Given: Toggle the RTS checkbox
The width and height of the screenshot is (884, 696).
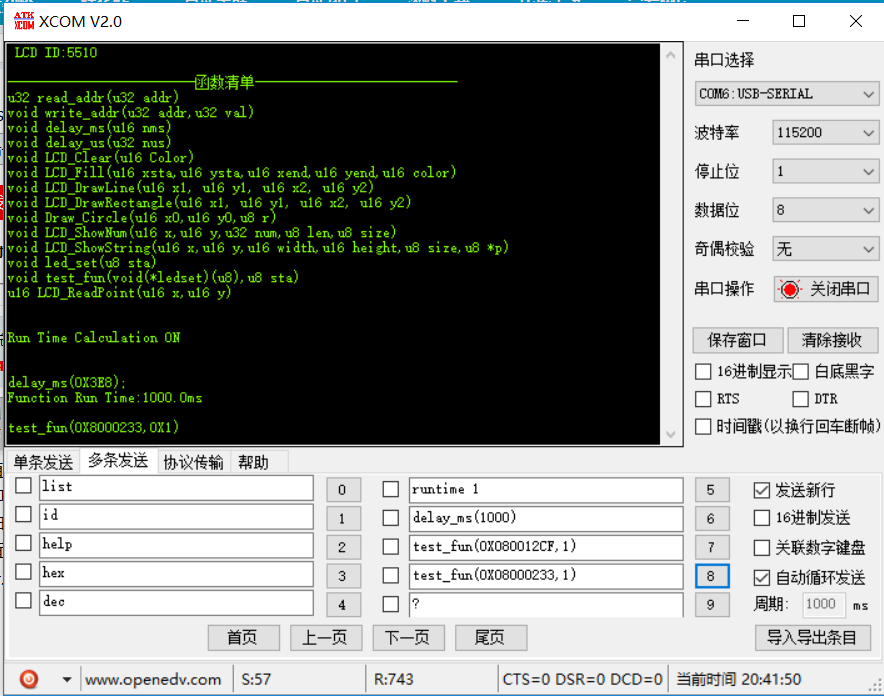Looking at the screenshot, I should click(703, 399).
